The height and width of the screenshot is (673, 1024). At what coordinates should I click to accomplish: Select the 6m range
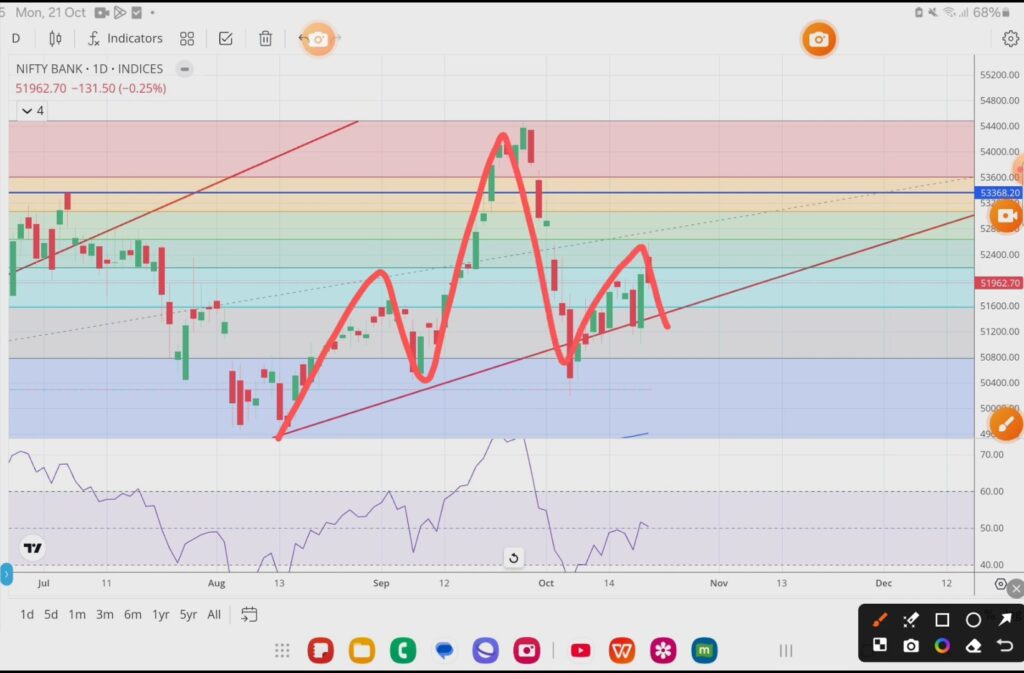[x=133, y=614]
